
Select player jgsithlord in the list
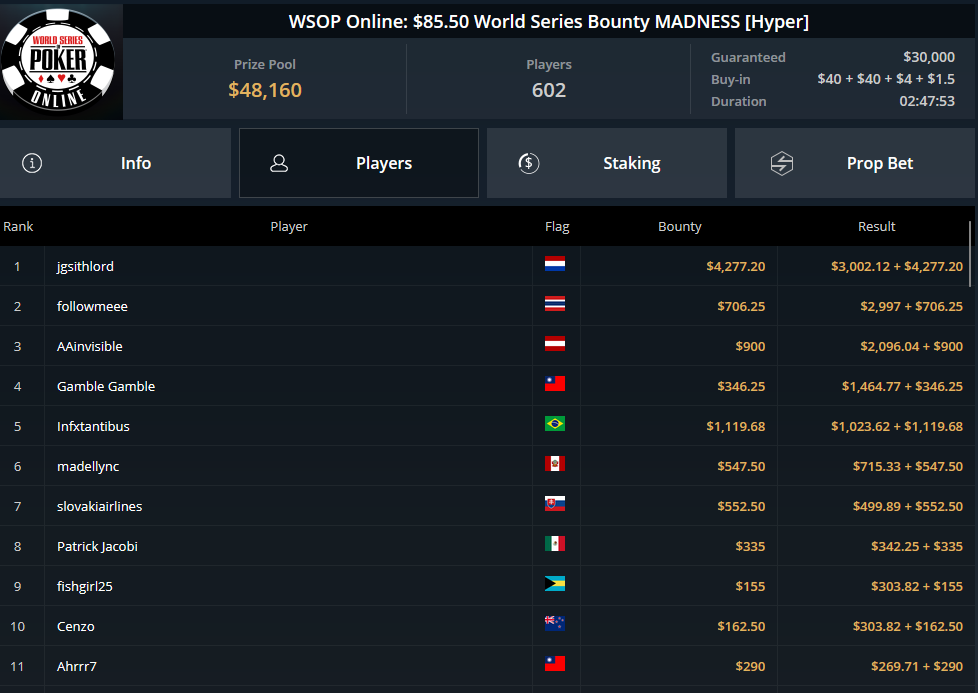point(85,266)
